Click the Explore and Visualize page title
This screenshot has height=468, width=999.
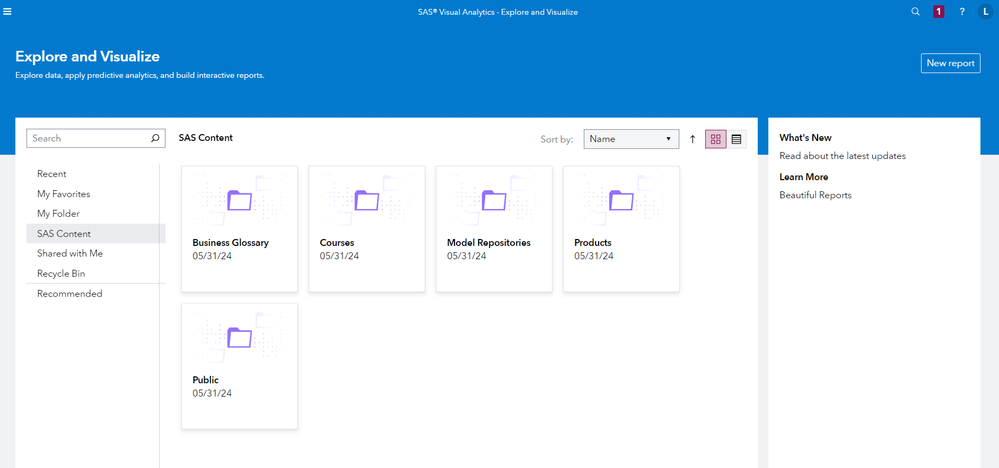pos(87,57)
